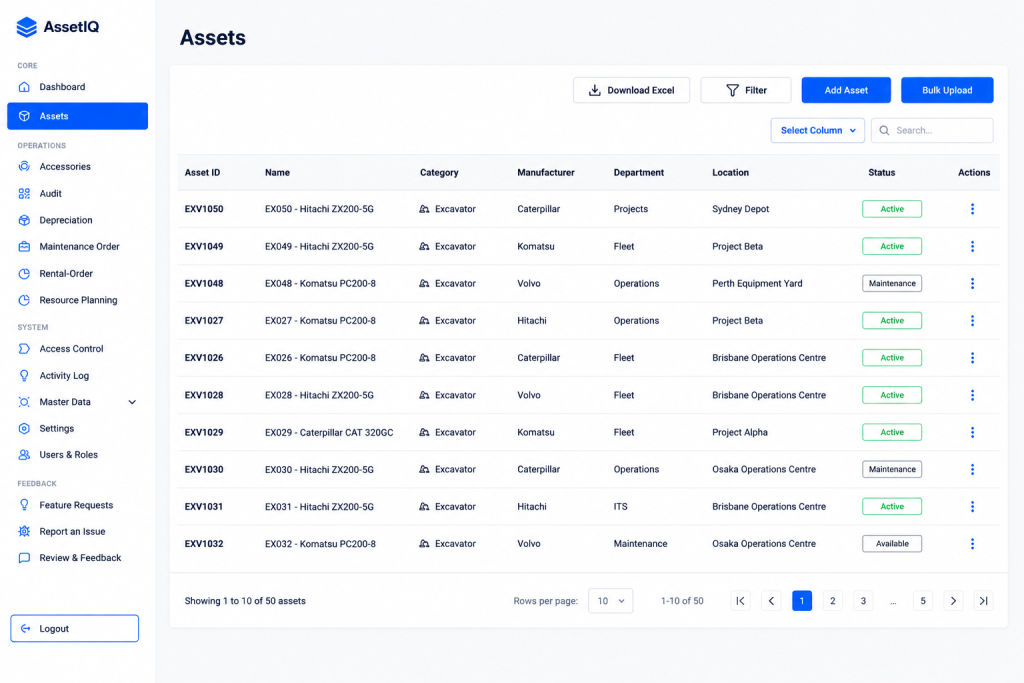Click the Bulk Upload button
Viewport: 1024px width, 683px height.
[947, 90]
